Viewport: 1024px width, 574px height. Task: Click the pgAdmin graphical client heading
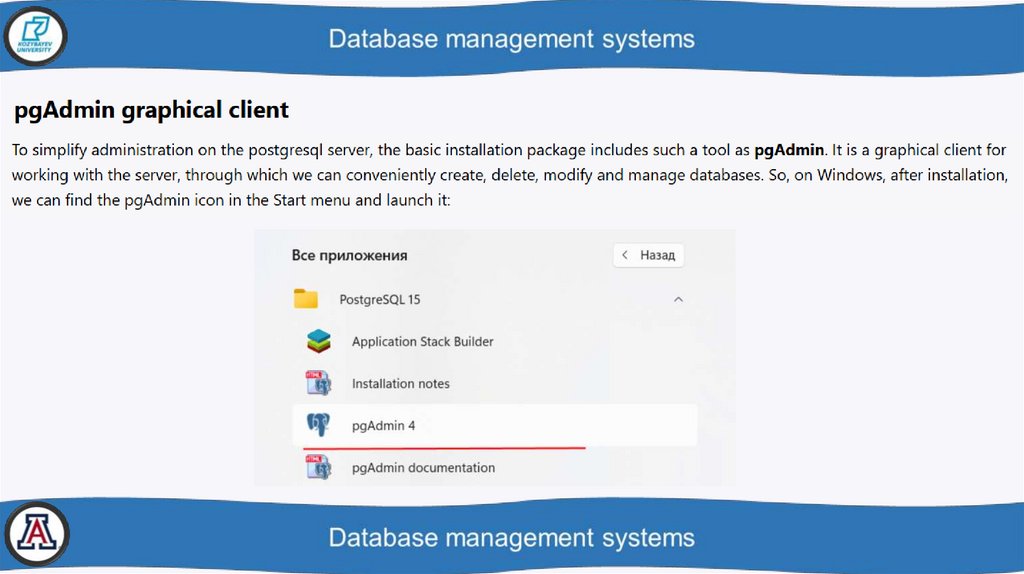[151, 110]
